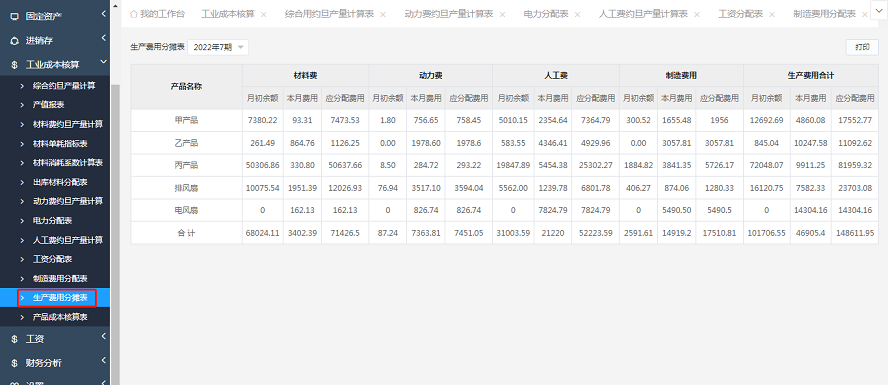Switch to 工资分配表 tab
The width and height of the screenshot is (888, 385).
(741, 14)
